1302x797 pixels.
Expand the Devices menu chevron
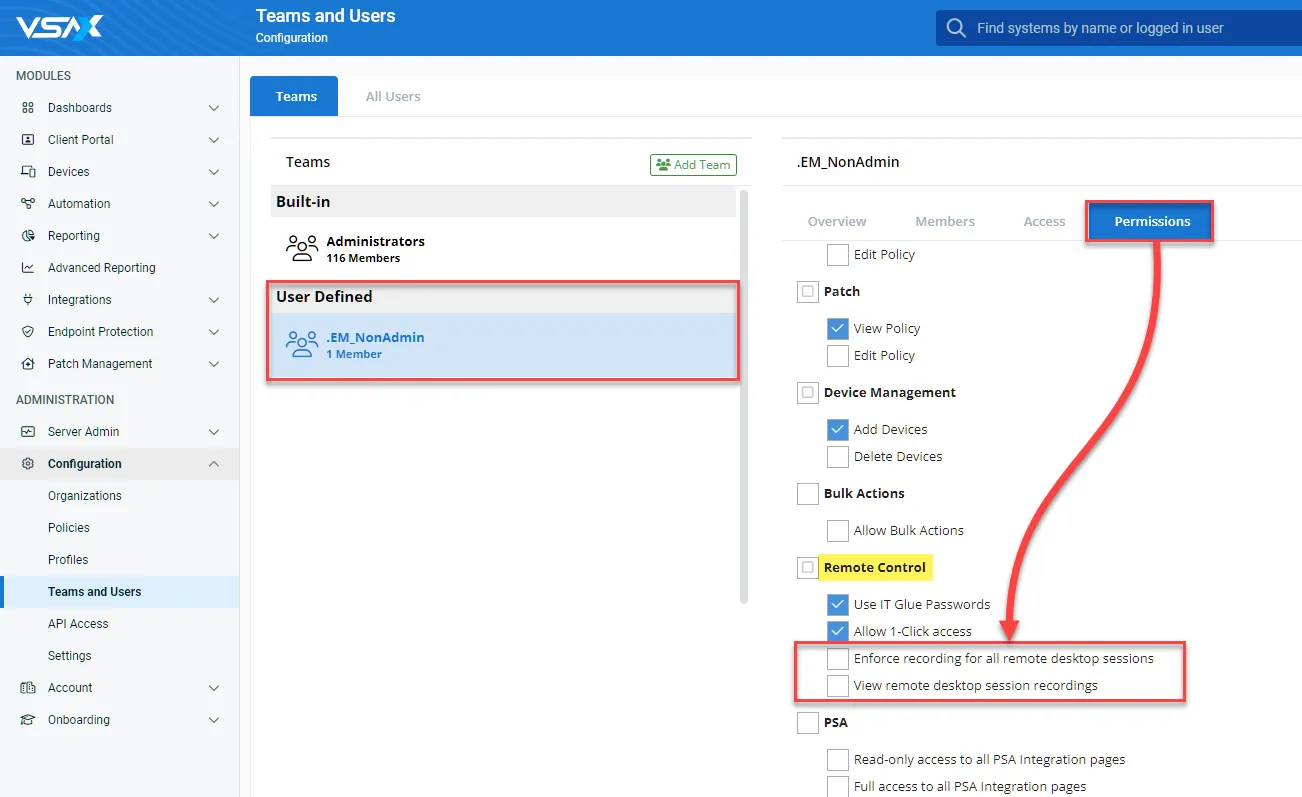213,172
